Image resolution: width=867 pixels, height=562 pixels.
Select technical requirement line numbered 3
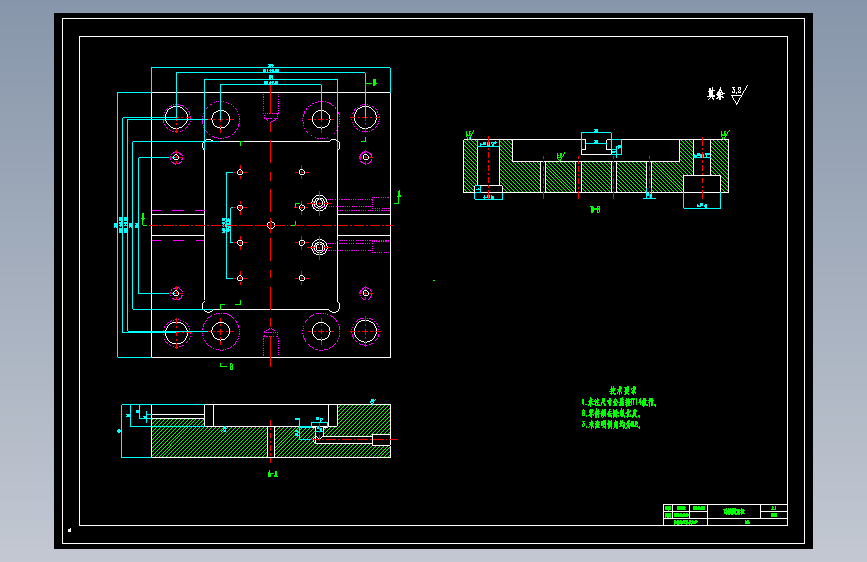[x=611, y=424]
